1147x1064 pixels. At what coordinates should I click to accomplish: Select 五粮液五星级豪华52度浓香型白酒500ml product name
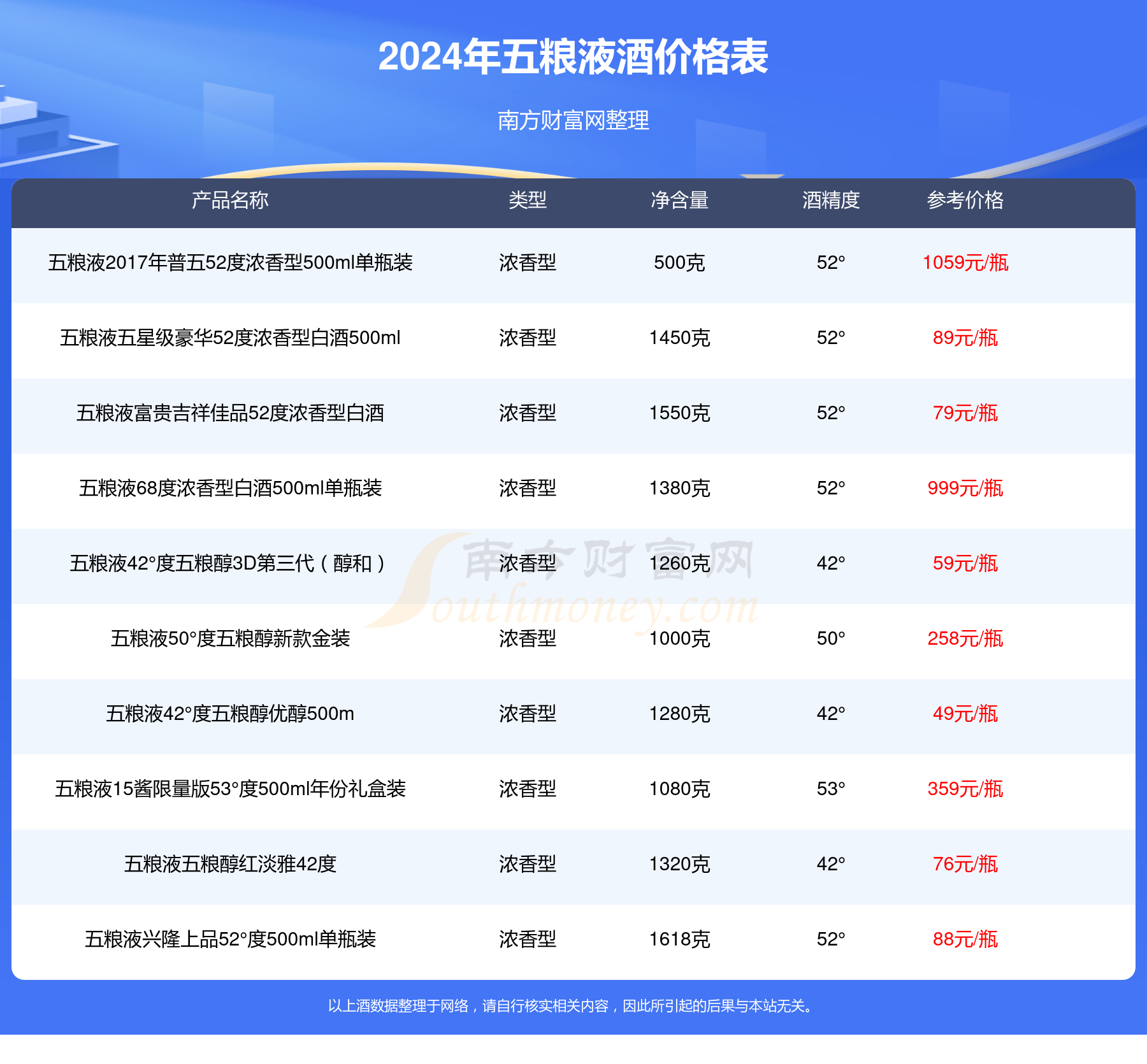(x=230, y=338)
